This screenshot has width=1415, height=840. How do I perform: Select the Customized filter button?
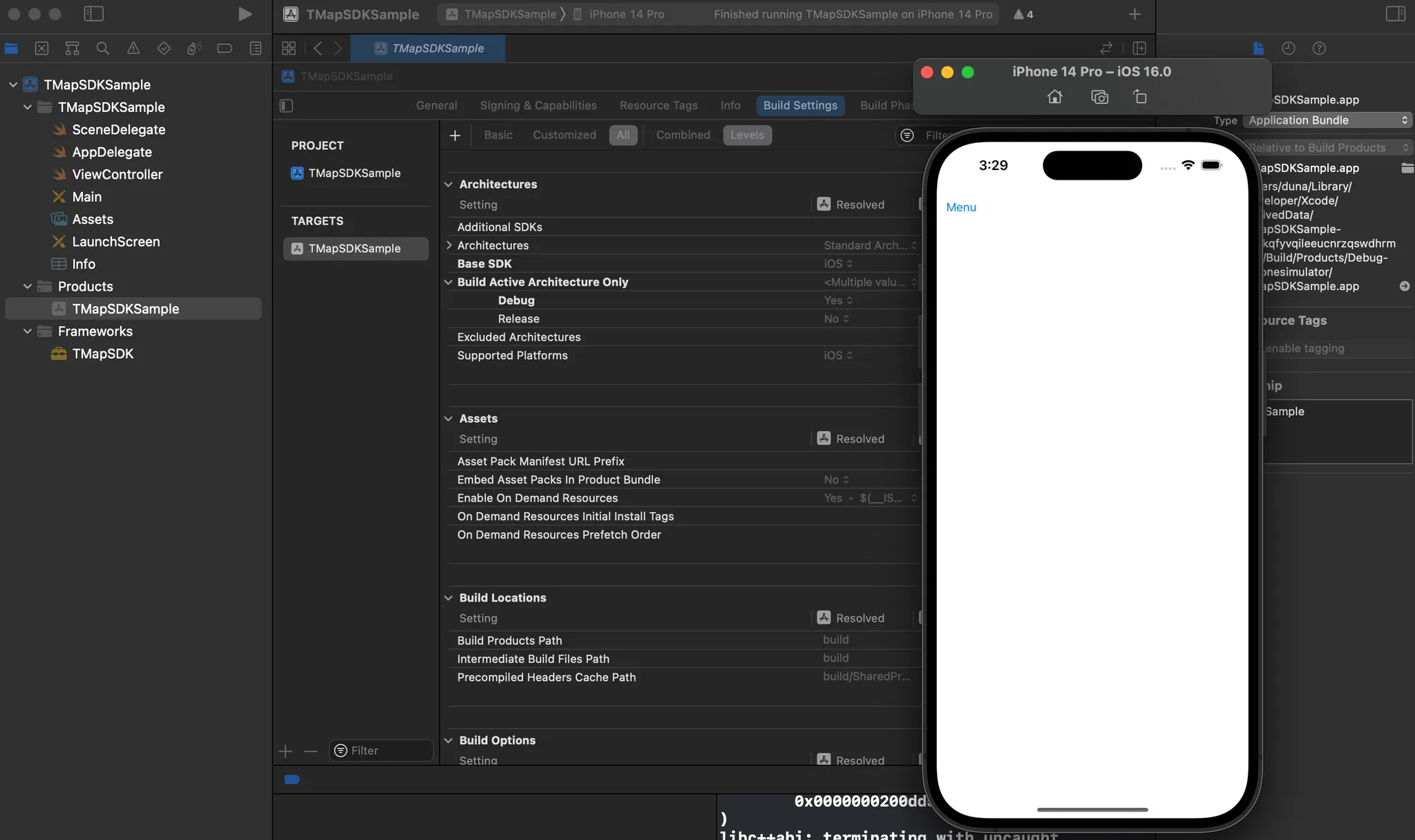(x=564, y=135)
